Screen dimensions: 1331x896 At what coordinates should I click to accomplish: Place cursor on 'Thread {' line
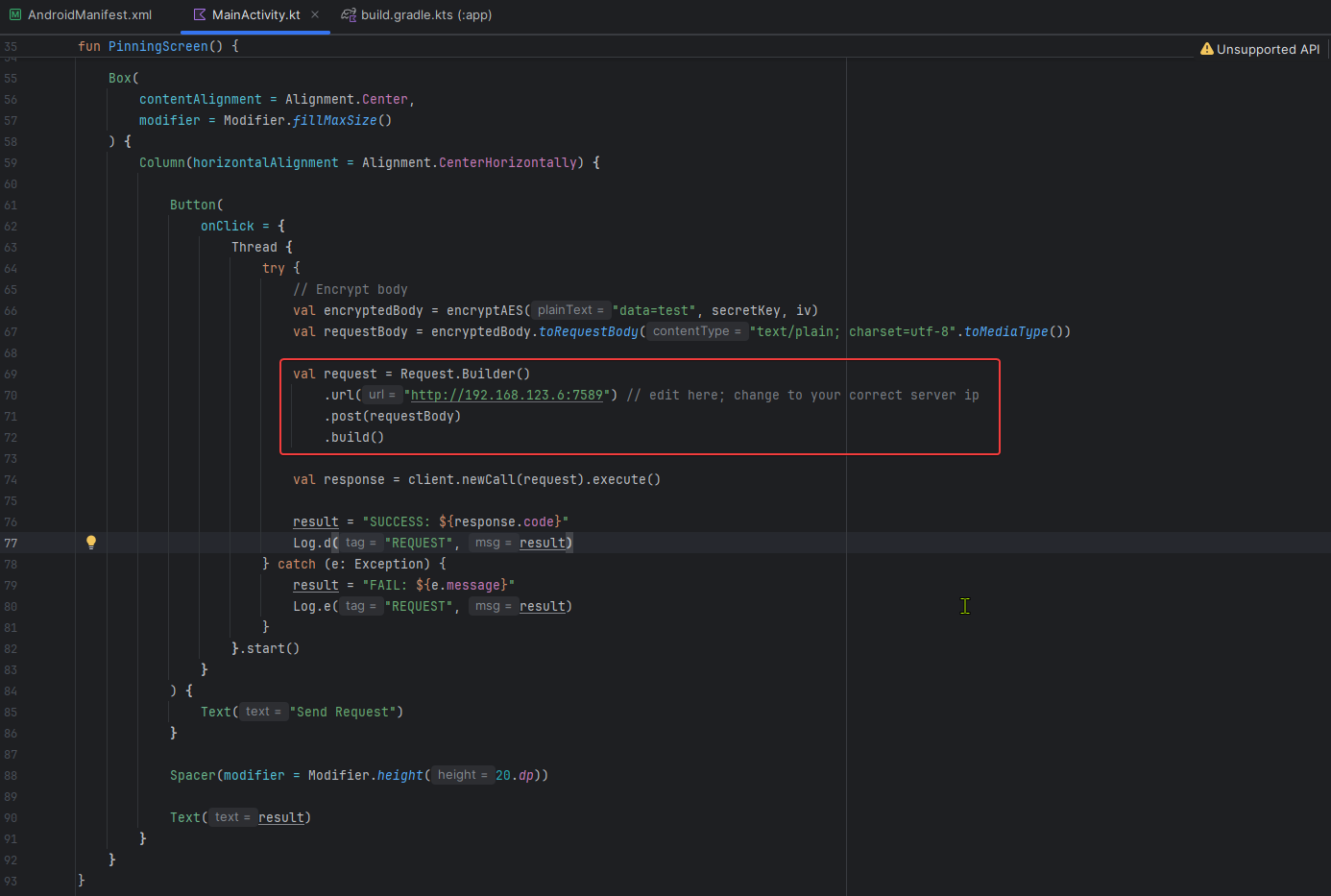pyautogui.click(x=262, y=247)
